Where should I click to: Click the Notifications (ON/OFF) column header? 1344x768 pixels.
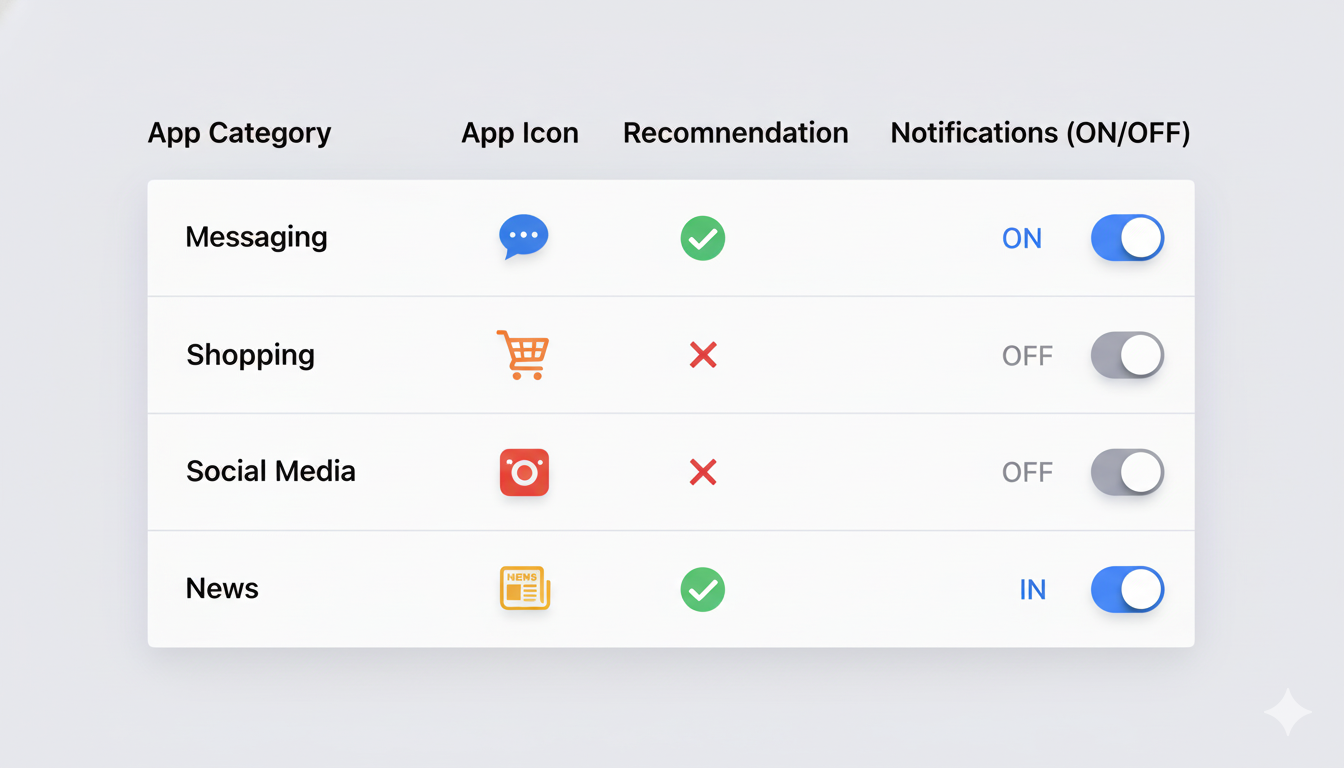pyautogui.click(x=1040, y=133)
